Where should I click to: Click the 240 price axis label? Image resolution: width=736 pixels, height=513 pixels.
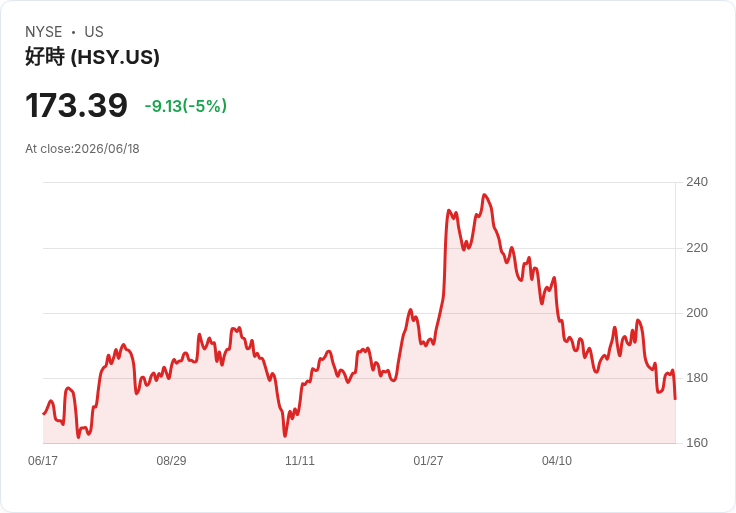(x=697, y=182)
